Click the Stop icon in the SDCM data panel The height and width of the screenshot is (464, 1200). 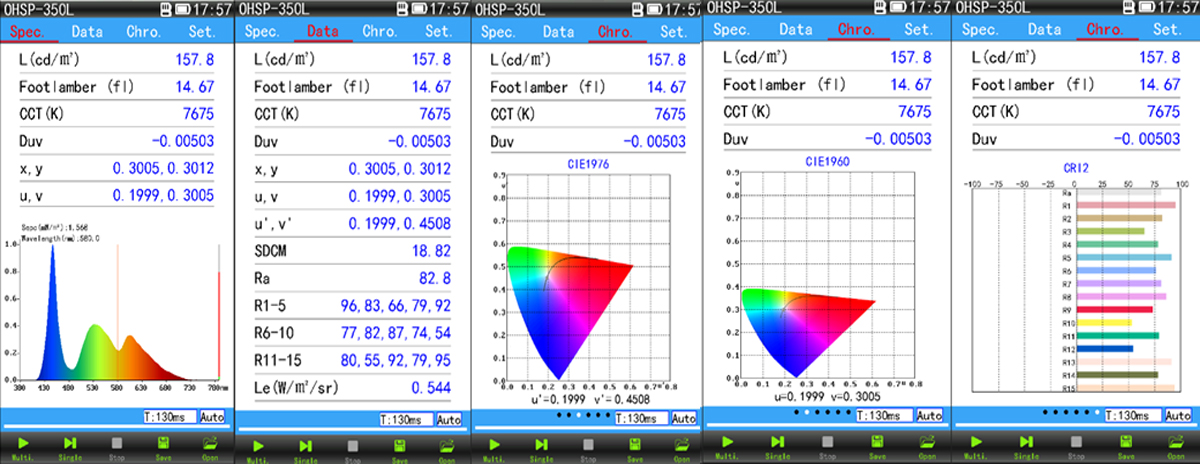tap(351, 446)
